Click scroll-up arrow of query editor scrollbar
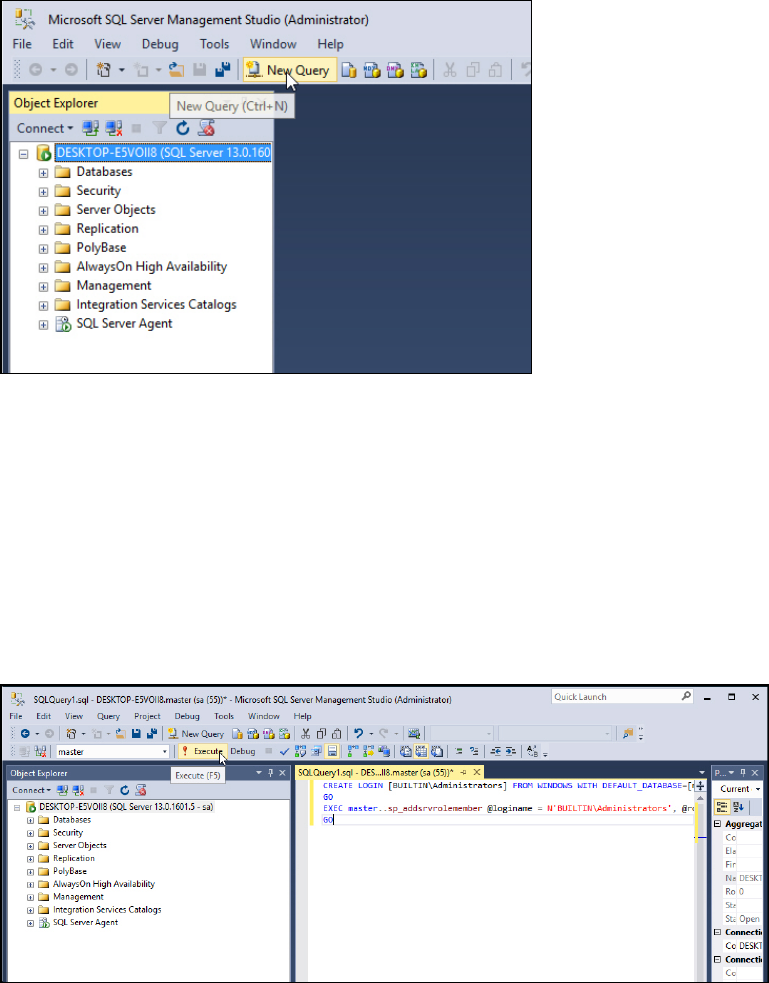This screenshot has width=769, height=983. click(x=700, y=797)
